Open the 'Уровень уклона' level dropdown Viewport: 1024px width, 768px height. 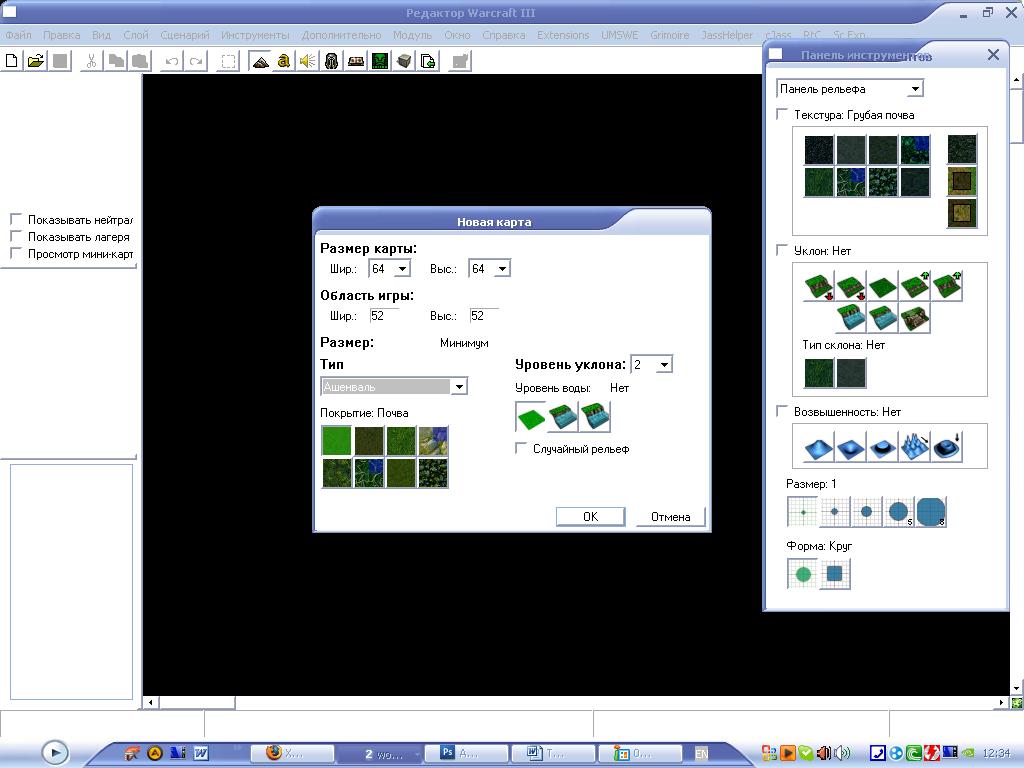[664, 364]
